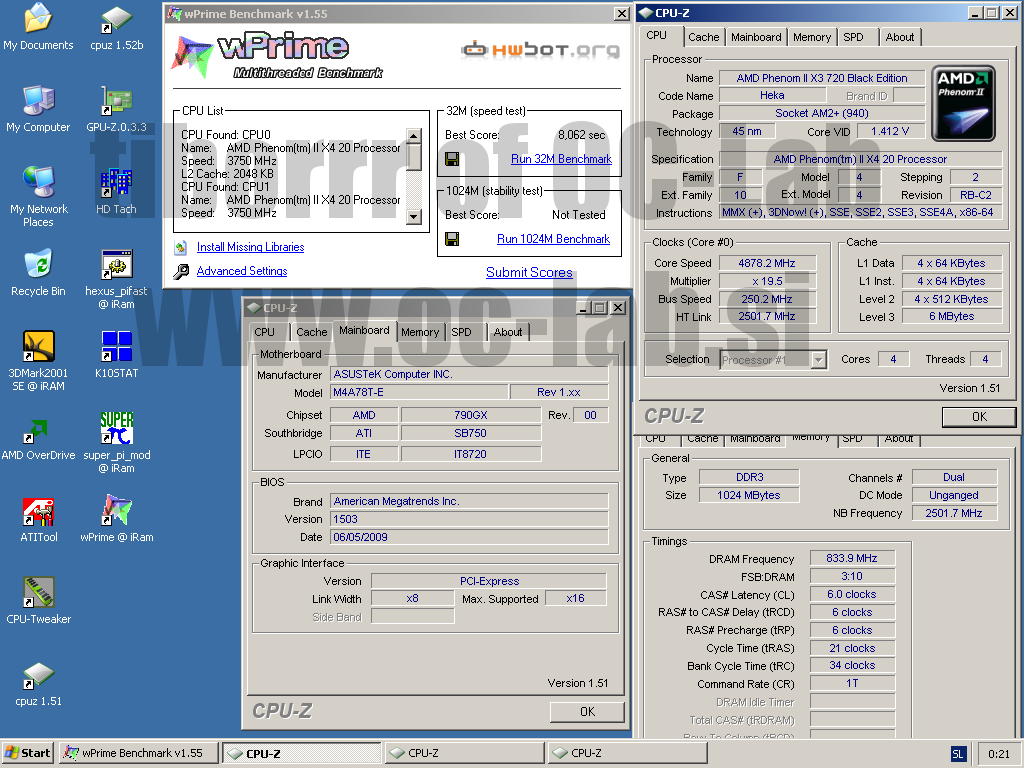The height and width of the screenshot is (768, 1024).
Task: Click the 8,062 sec best score
Action: tap(581, 135)
